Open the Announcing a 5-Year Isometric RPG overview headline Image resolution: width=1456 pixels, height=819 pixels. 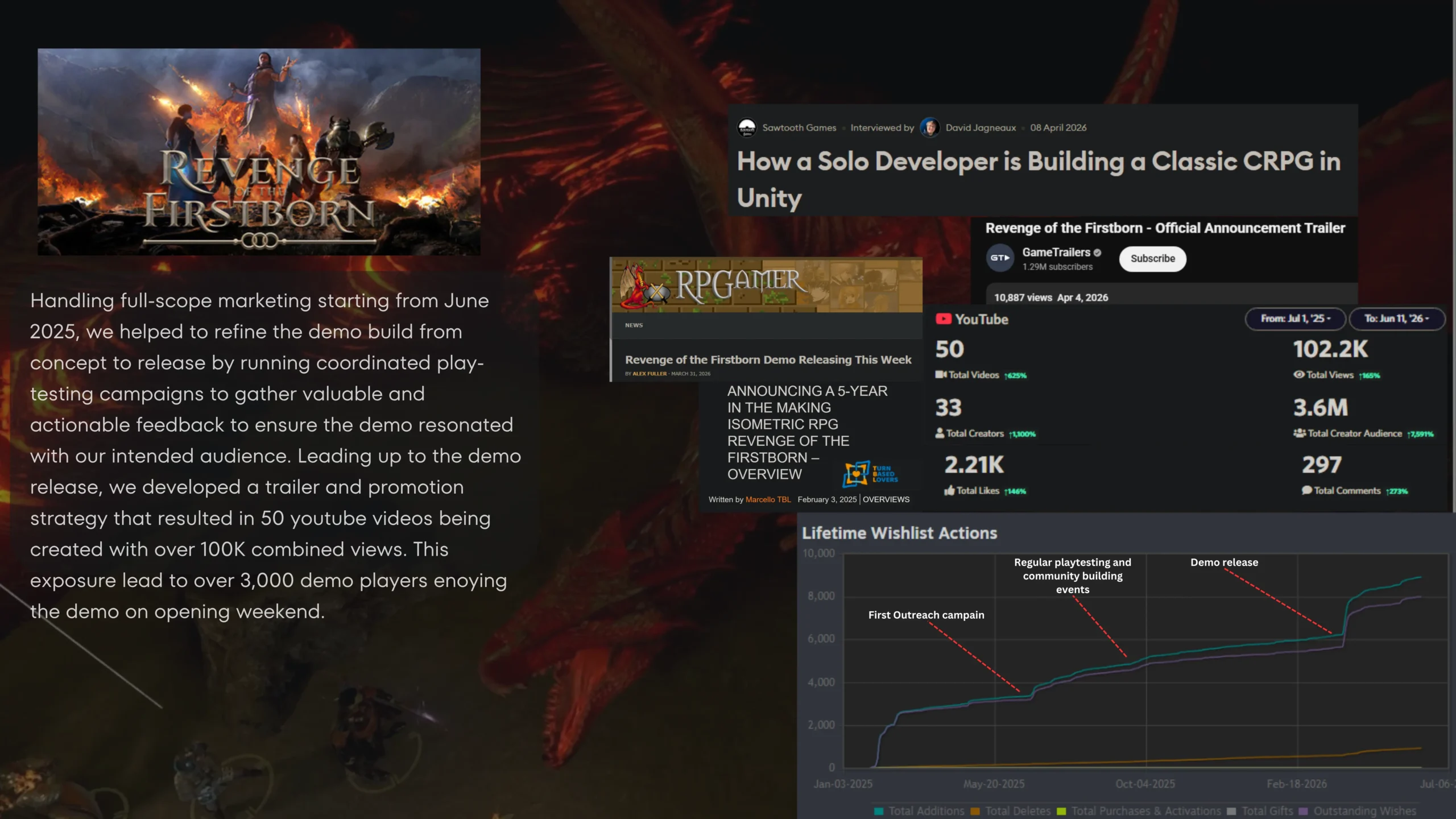point(807,432)
